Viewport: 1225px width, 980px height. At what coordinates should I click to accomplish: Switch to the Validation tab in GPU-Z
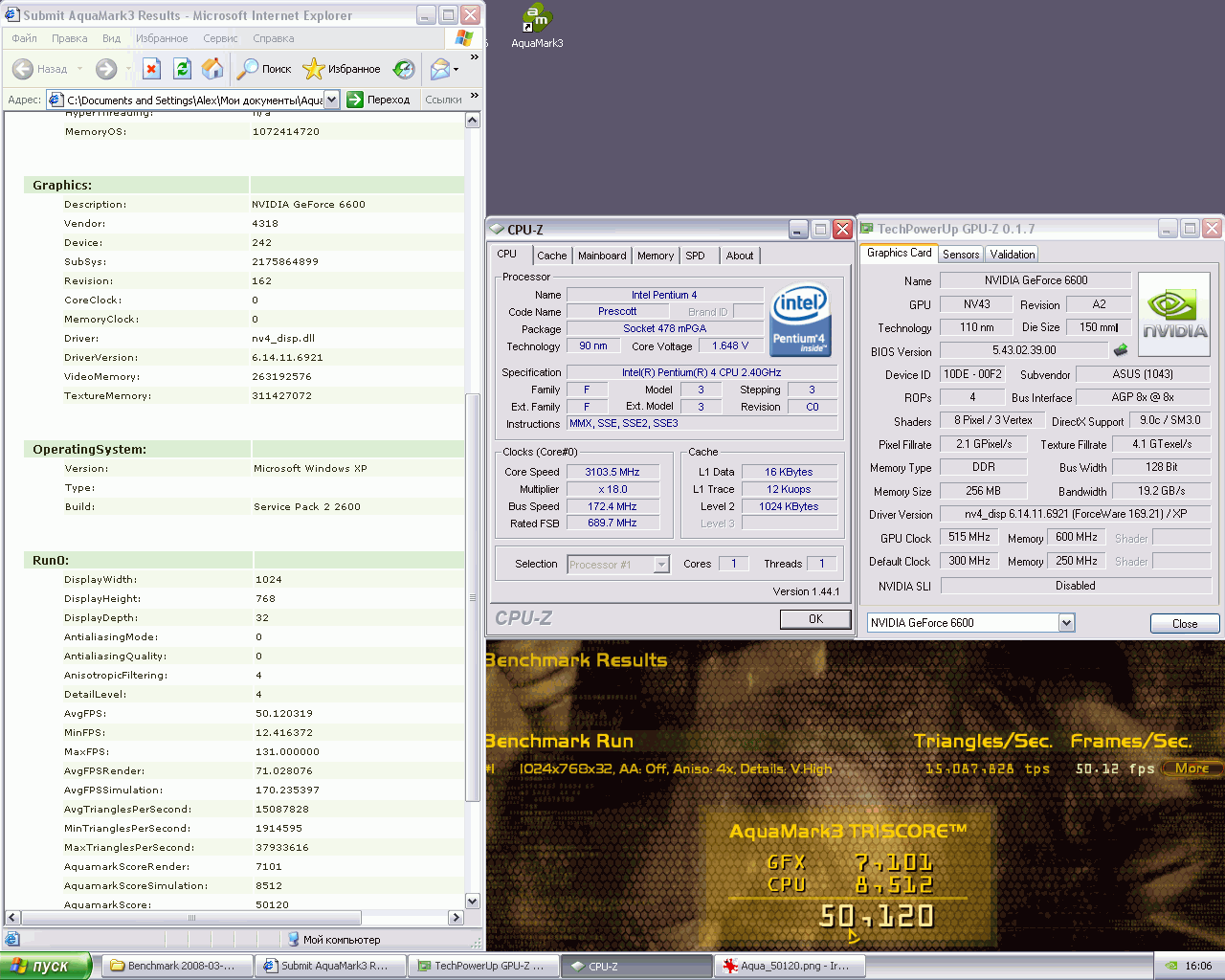[x=1013, y=254]
